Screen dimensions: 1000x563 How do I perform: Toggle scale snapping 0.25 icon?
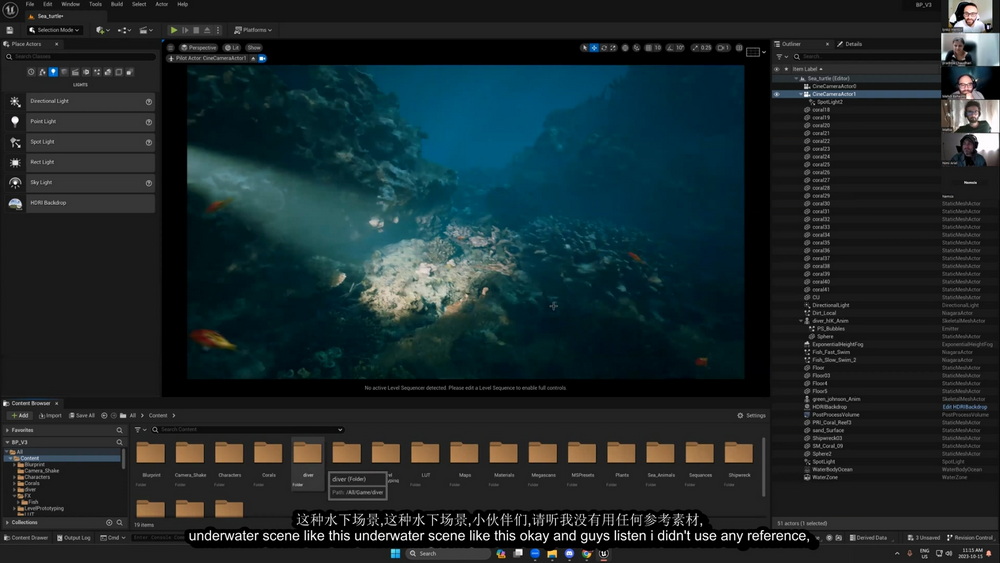696,48
